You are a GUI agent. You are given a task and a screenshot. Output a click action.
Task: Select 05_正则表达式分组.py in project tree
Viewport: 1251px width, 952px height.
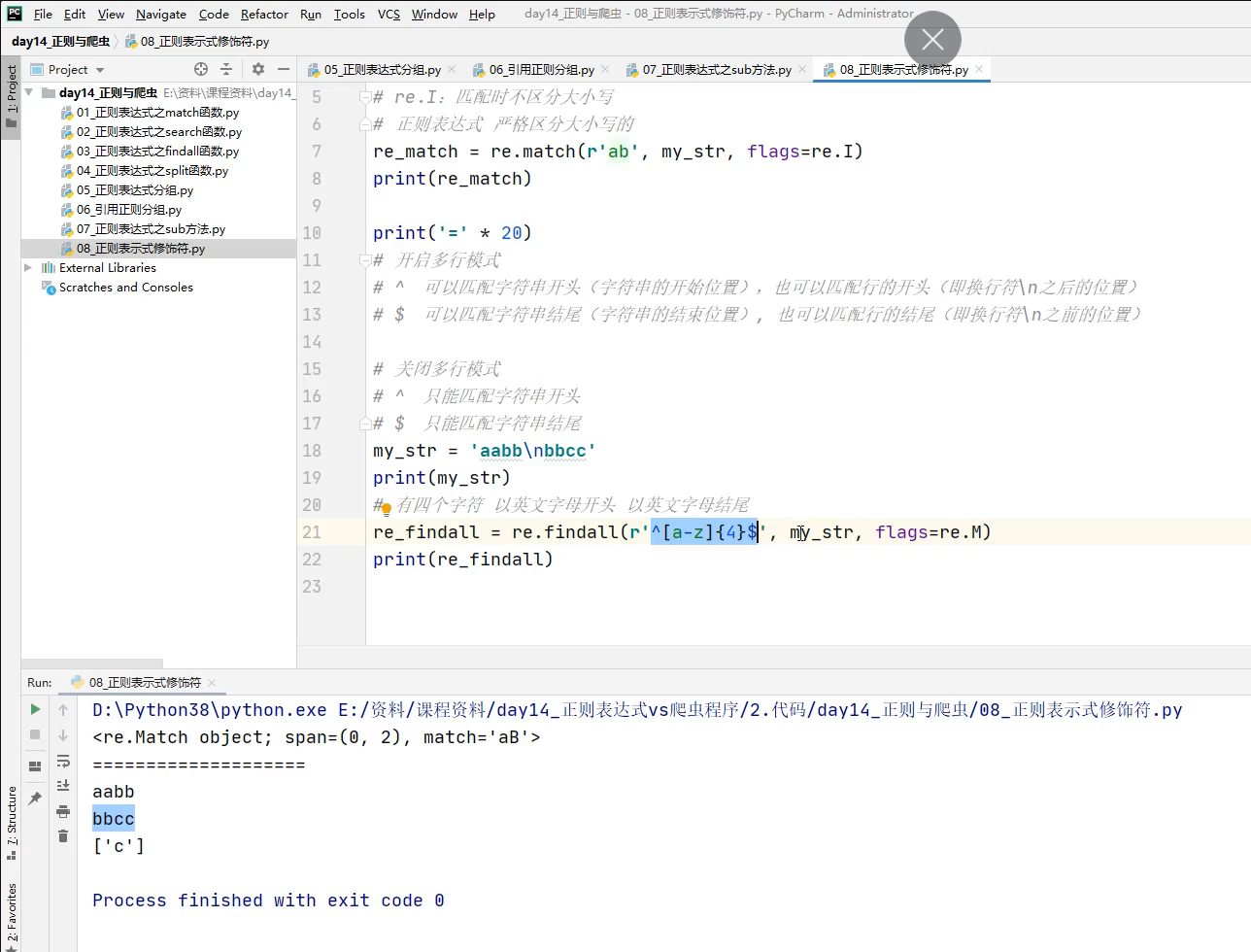(135, 189)
